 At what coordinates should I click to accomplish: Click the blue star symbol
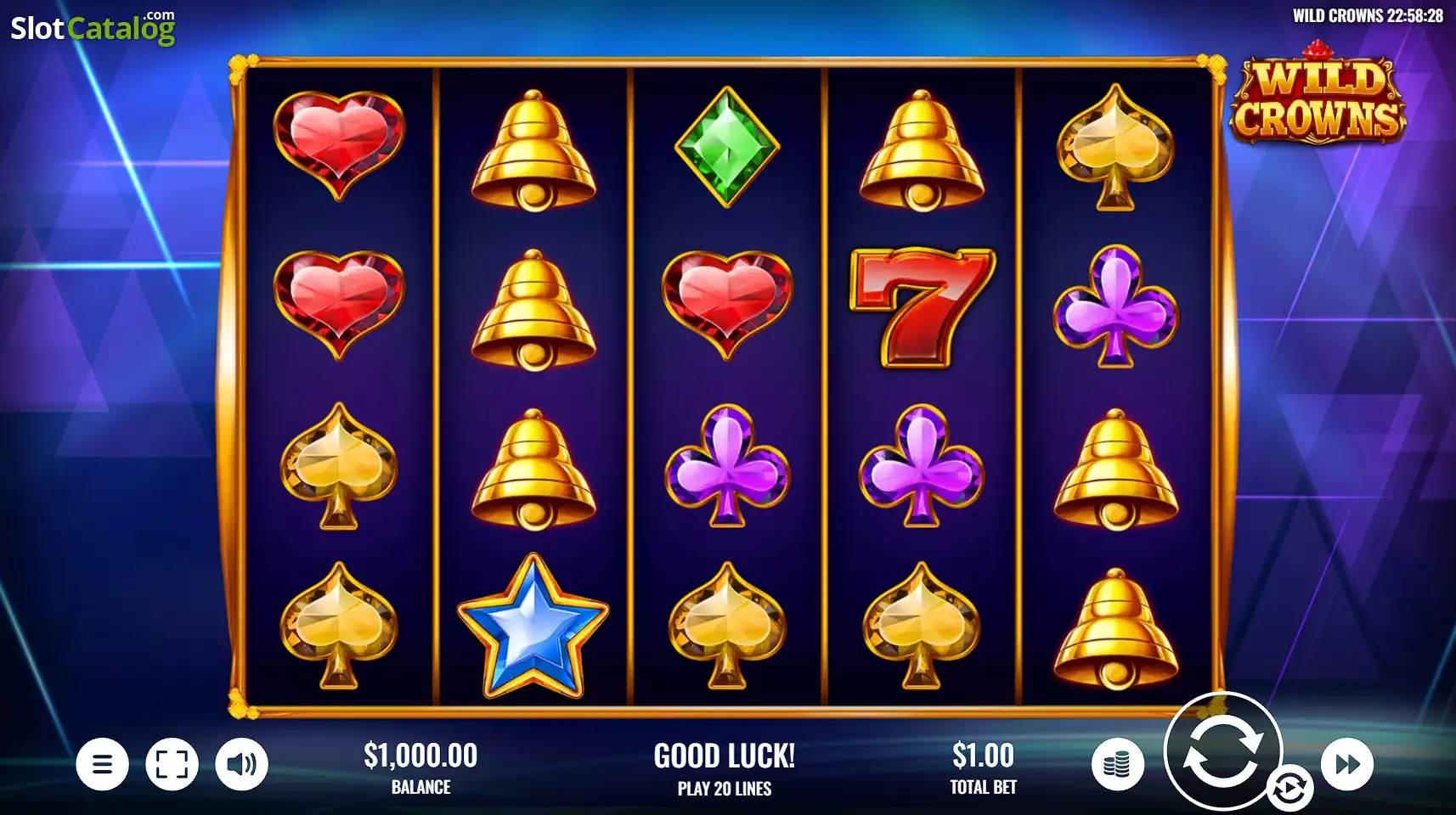point(533,626)
